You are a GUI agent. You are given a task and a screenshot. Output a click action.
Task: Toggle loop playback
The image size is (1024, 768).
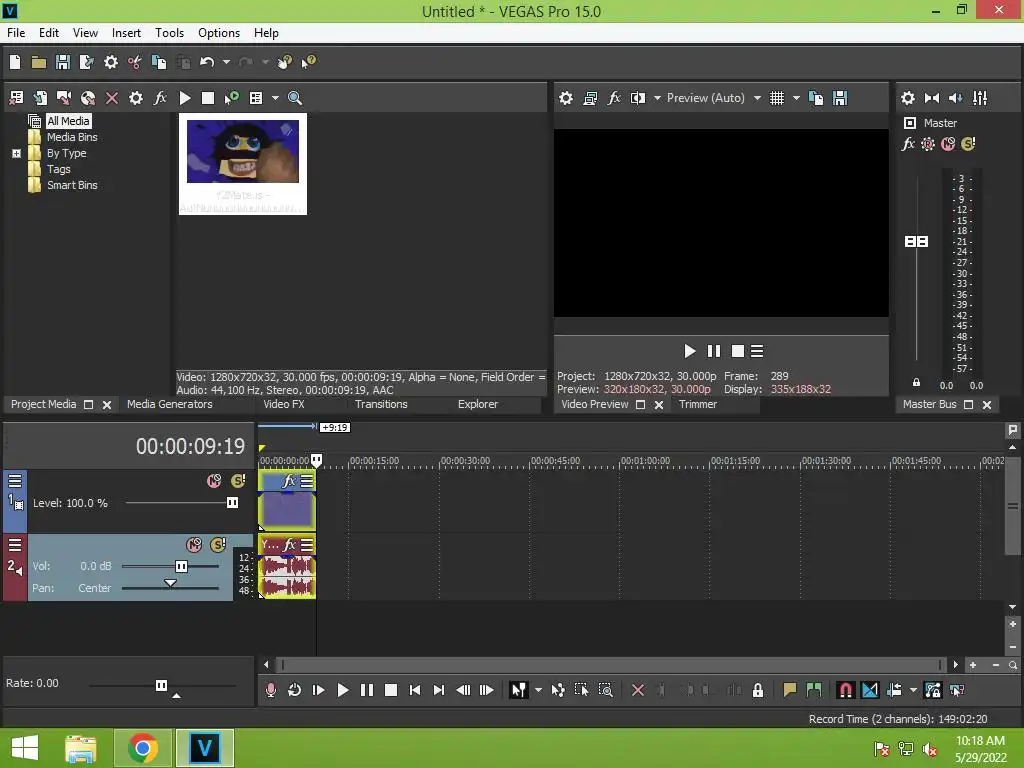click(295, 690)
